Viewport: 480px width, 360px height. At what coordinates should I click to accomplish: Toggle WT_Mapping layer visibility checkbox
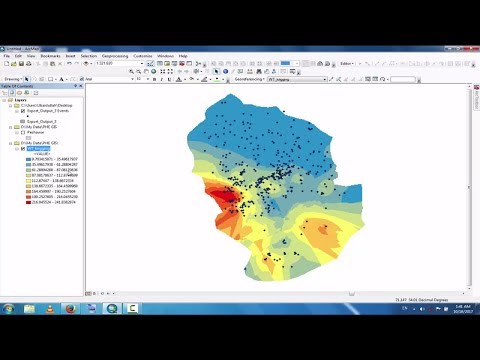coord(23,149)
